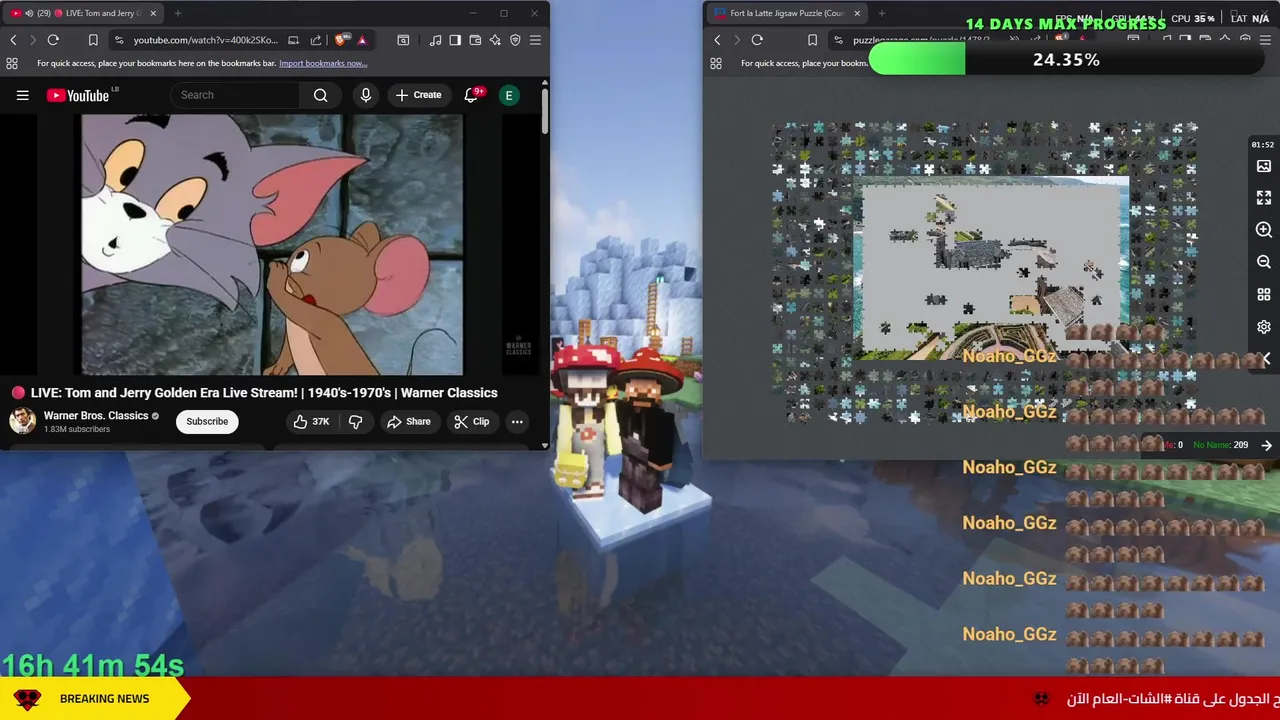Clip the Tom and Jerry live stream
The height and width of the screenshot is (720, 1280).
coord(471,422)
